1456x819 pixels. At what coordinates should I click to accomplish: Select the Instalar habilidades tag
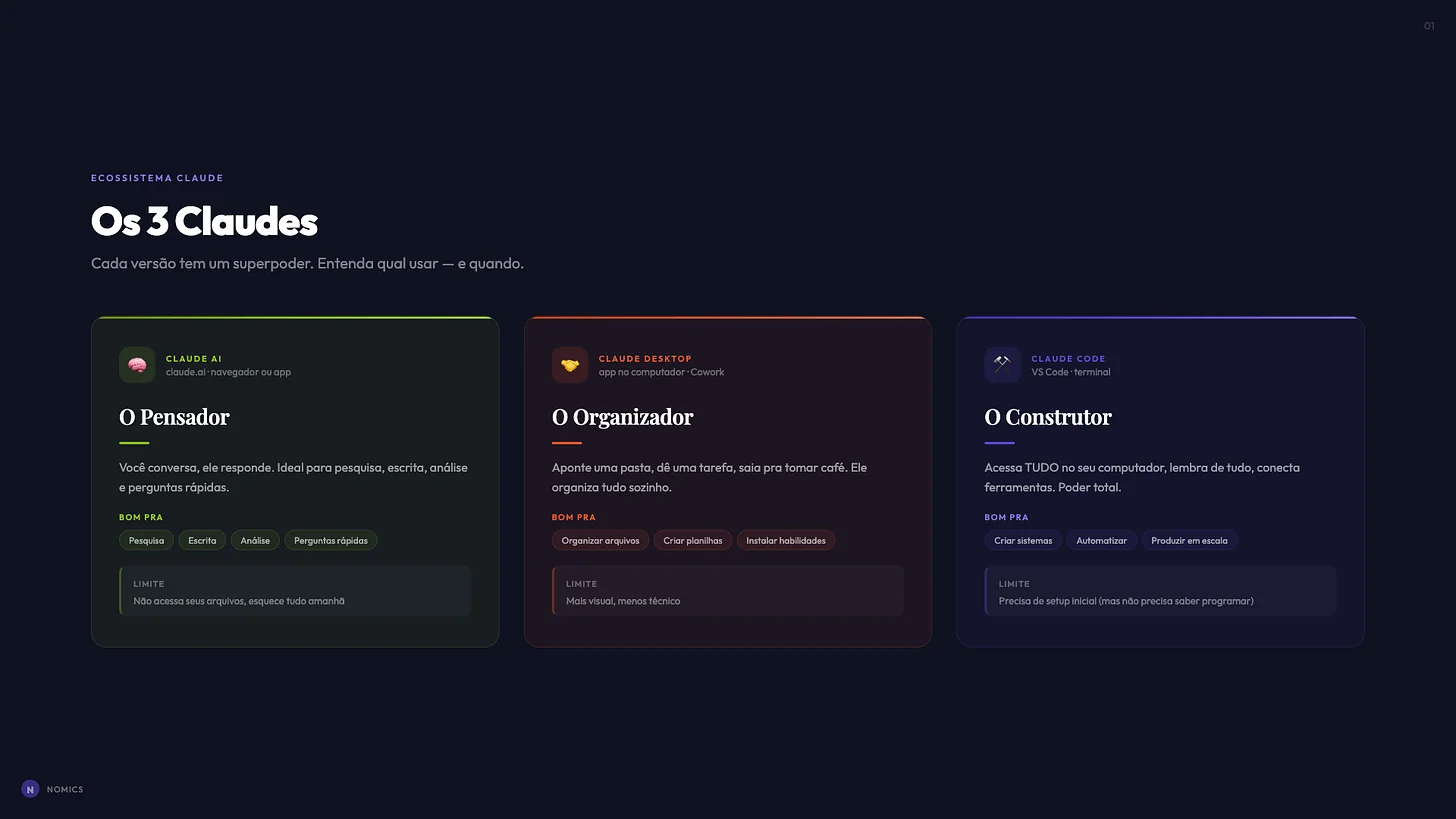[786, 540]
